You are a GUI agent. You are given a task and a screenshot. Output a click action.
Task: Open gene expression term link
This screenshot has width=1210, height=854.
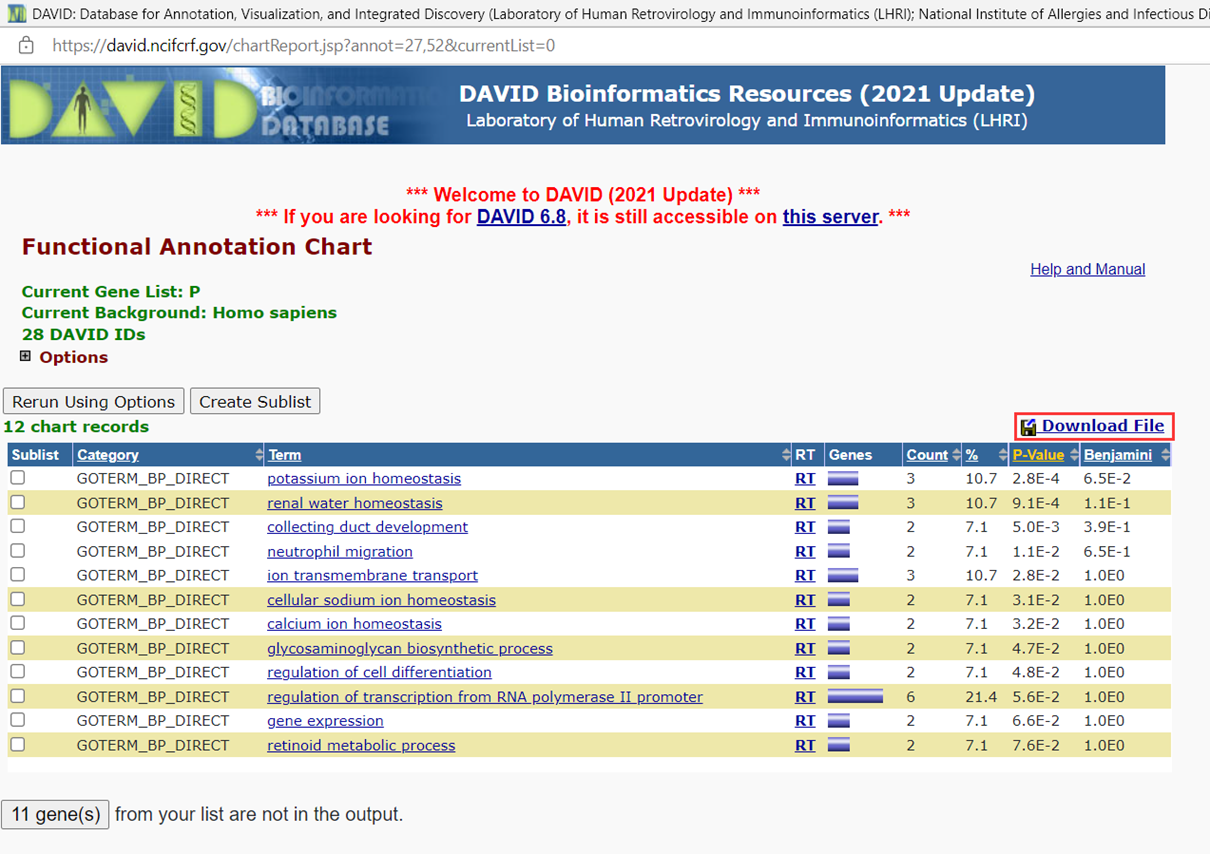(325, 721)
